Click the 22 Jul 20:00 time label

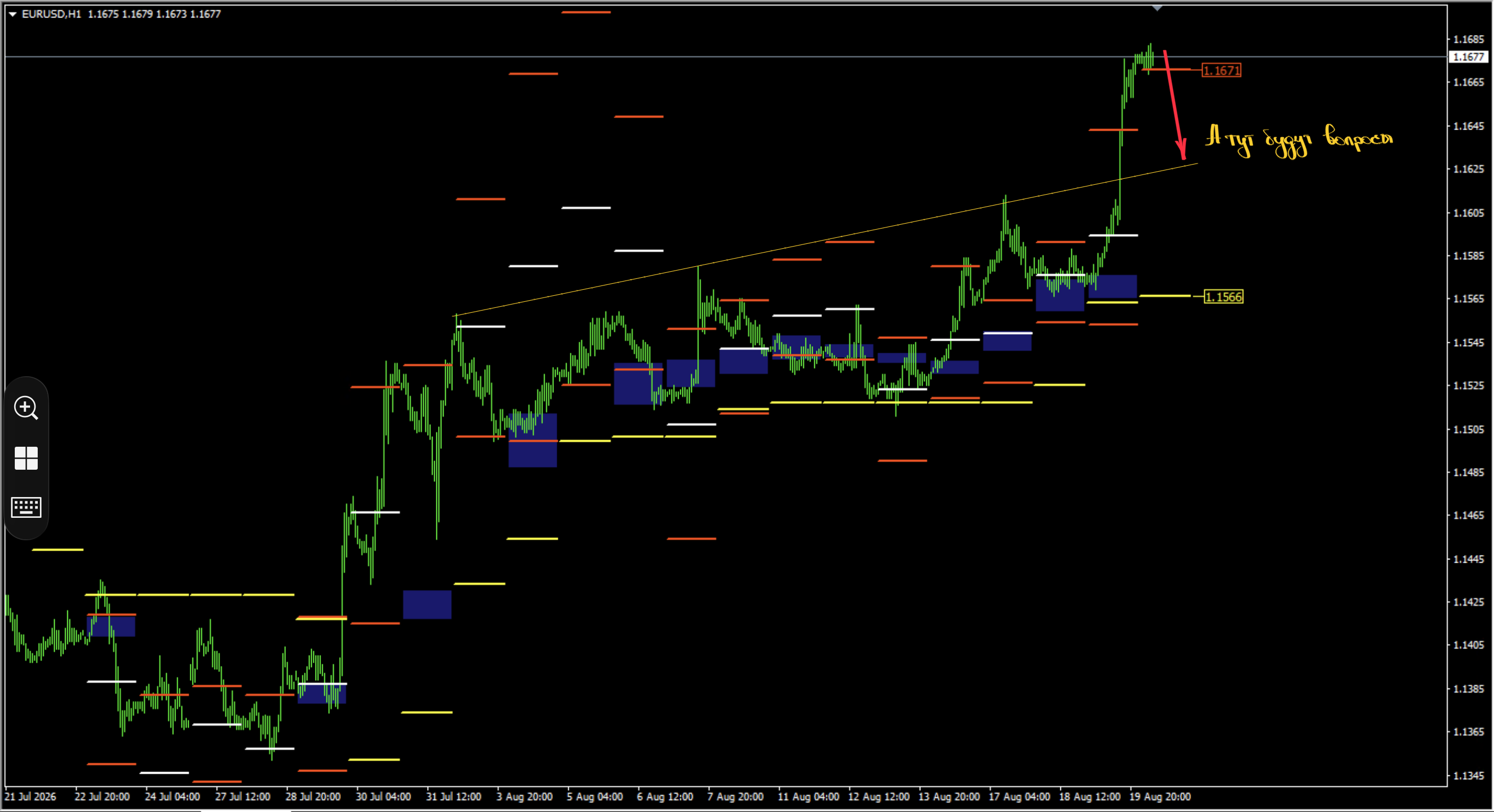click(102, 797)
